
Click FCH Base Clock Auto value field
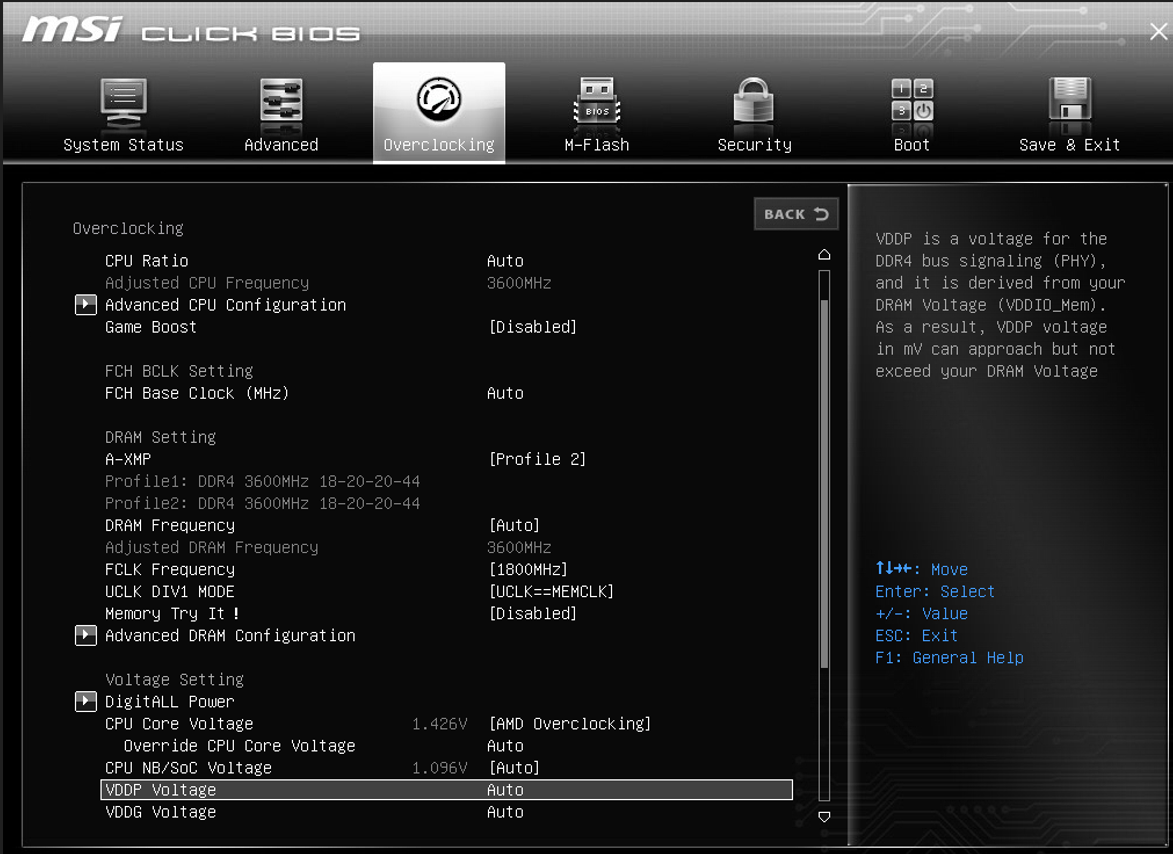point(505,393)
